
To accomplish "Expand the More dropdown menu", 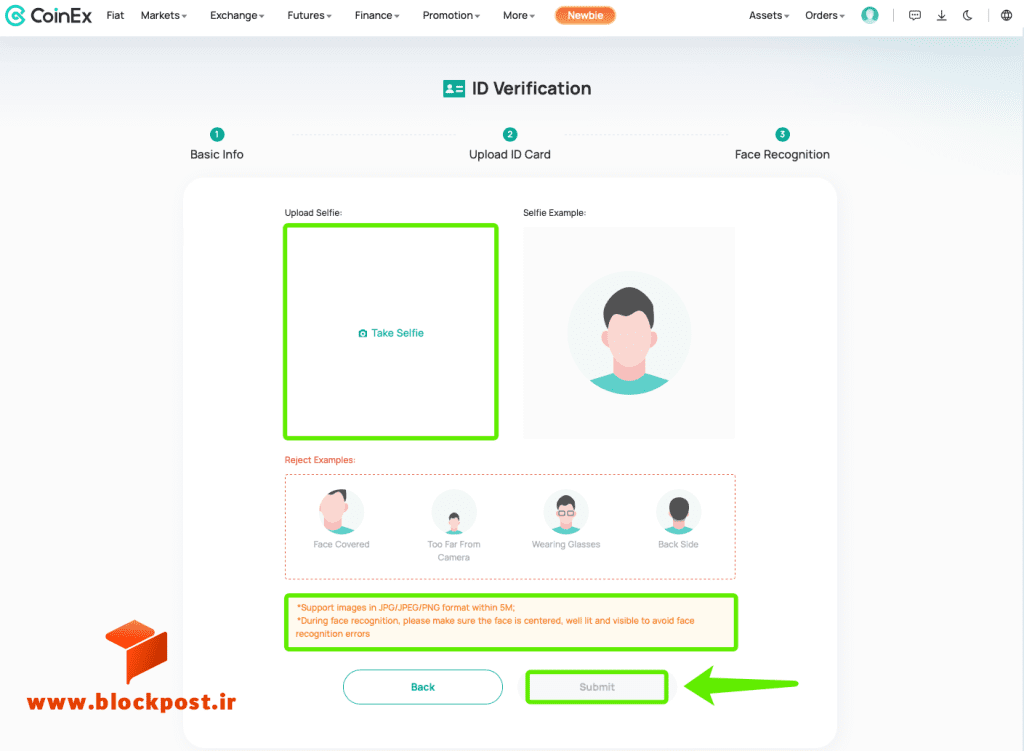I will 519,15.
